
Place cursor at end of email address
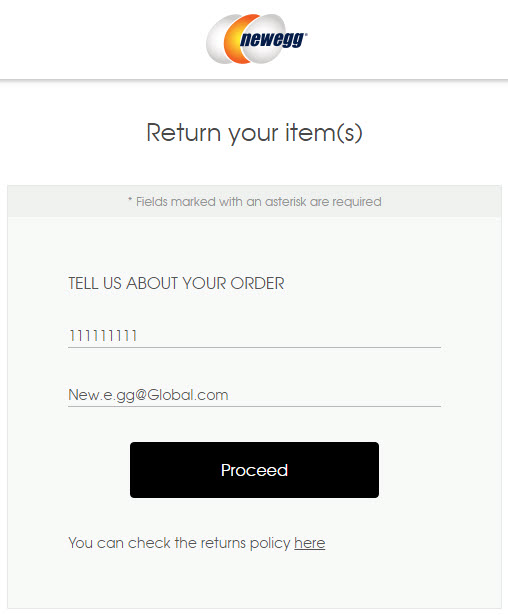tap(229, 395)
